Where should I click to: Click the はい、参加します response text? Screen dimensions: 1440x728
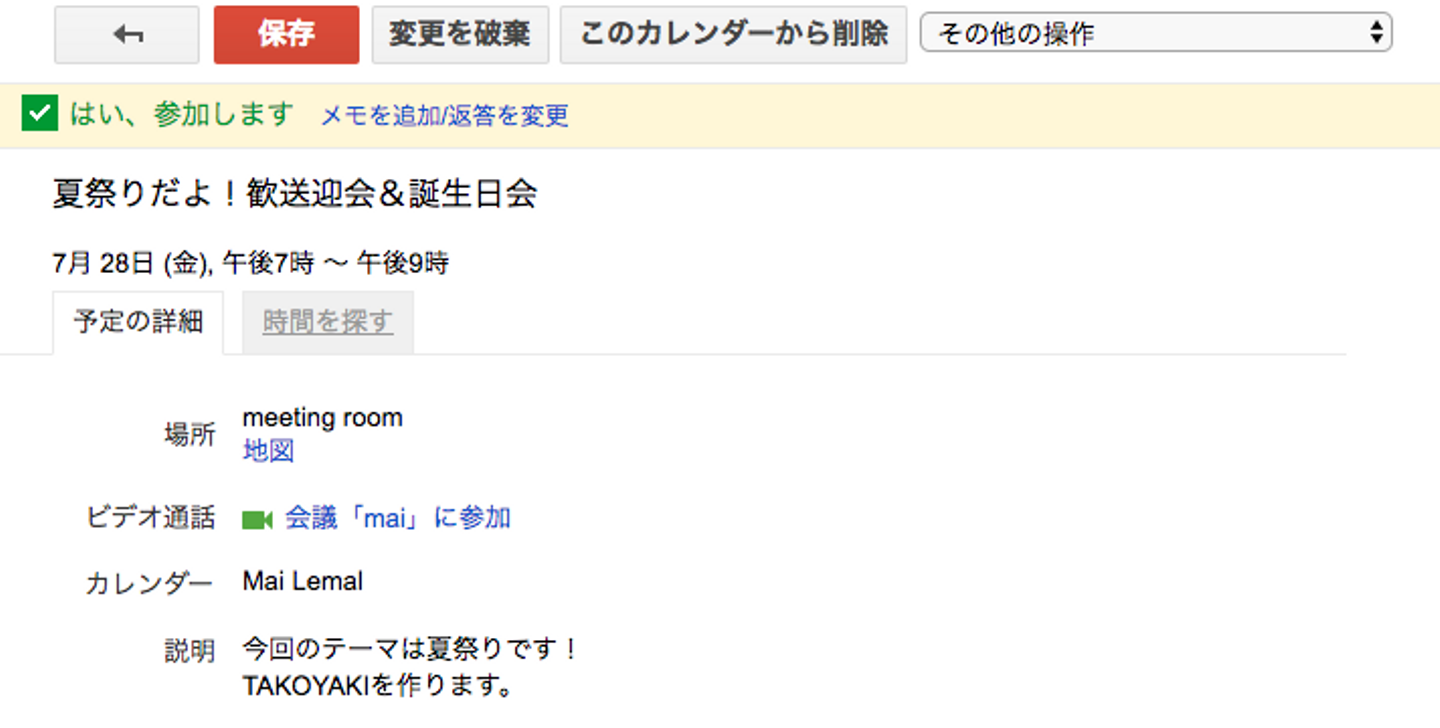tap(181, 115)
